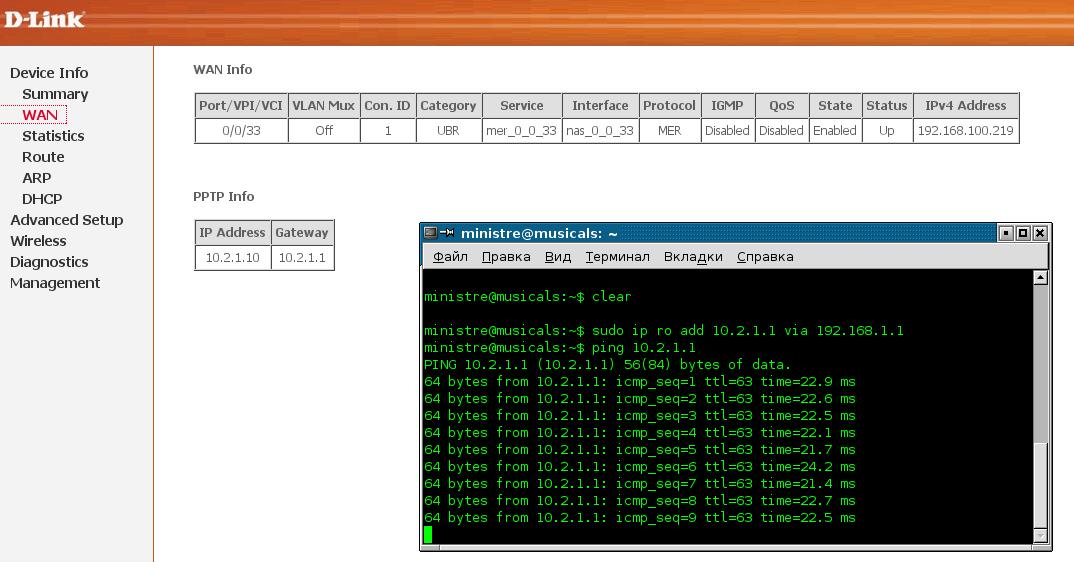Screen dimensions: 1074x562
Task: Open the Route page in sidebar
Action: coord(43,157)
